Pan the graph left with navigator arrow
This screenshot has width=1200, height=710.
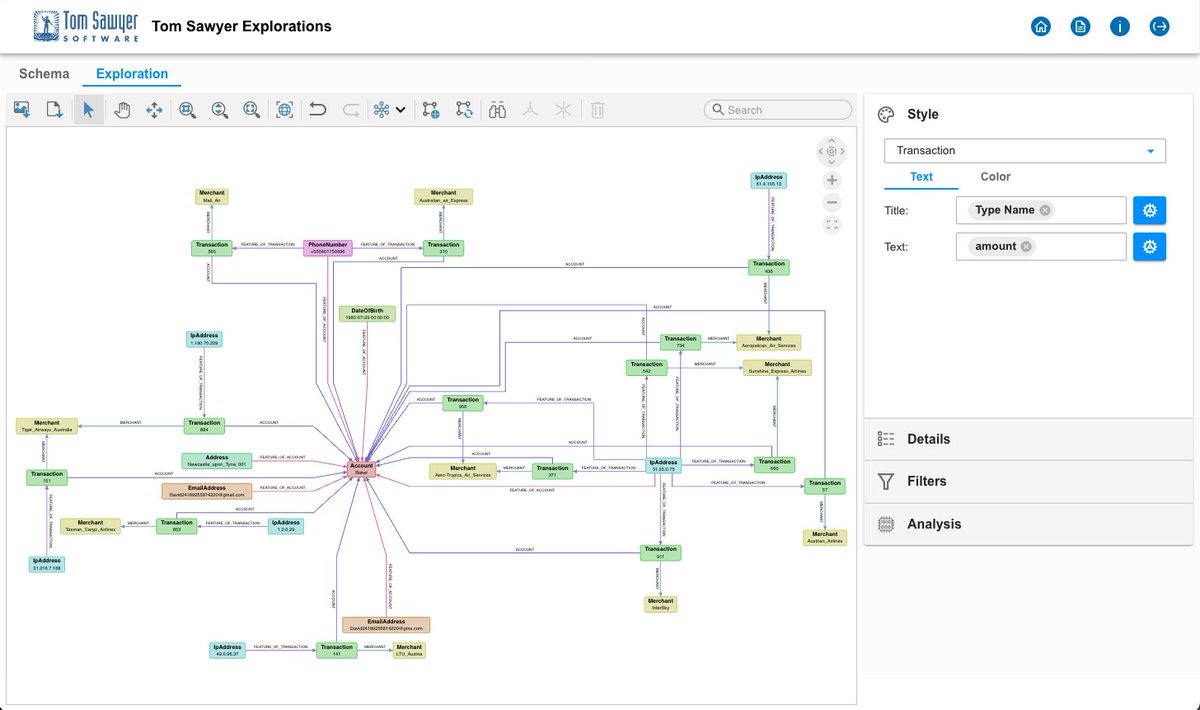pos(820,152)
